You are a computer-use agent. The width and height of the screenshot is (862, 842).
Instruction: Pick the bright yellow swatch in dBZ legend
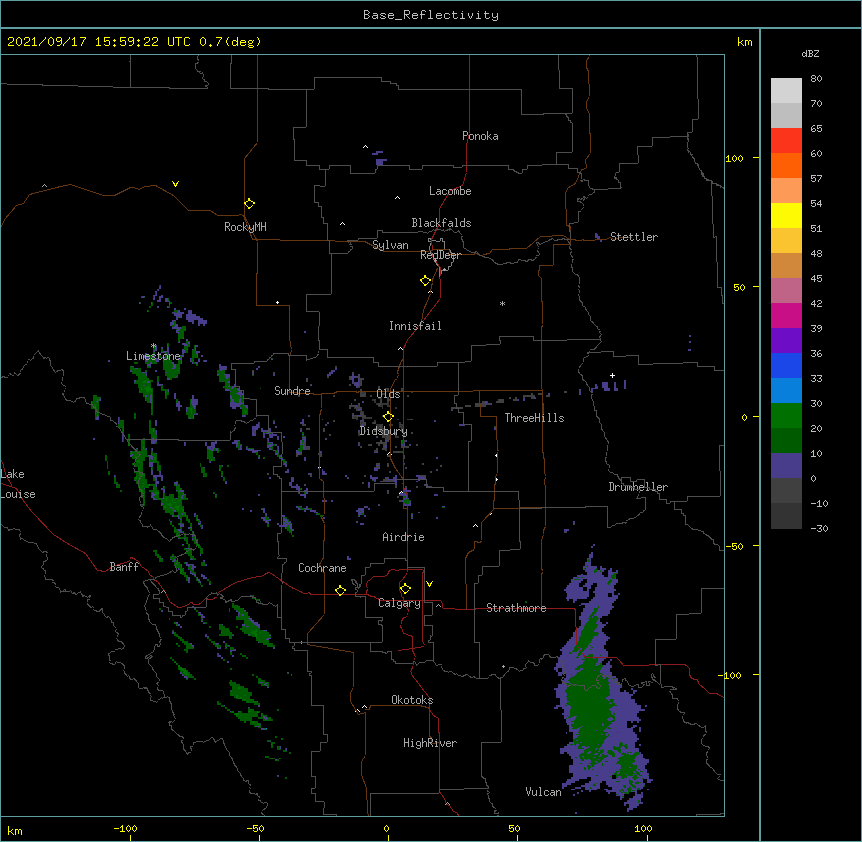coord(786,215)
